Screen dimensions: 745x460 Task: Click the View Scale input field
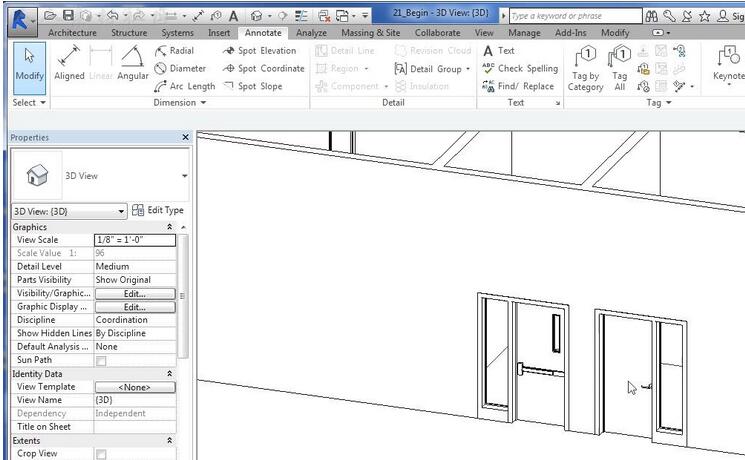click(x=135, y=240)
